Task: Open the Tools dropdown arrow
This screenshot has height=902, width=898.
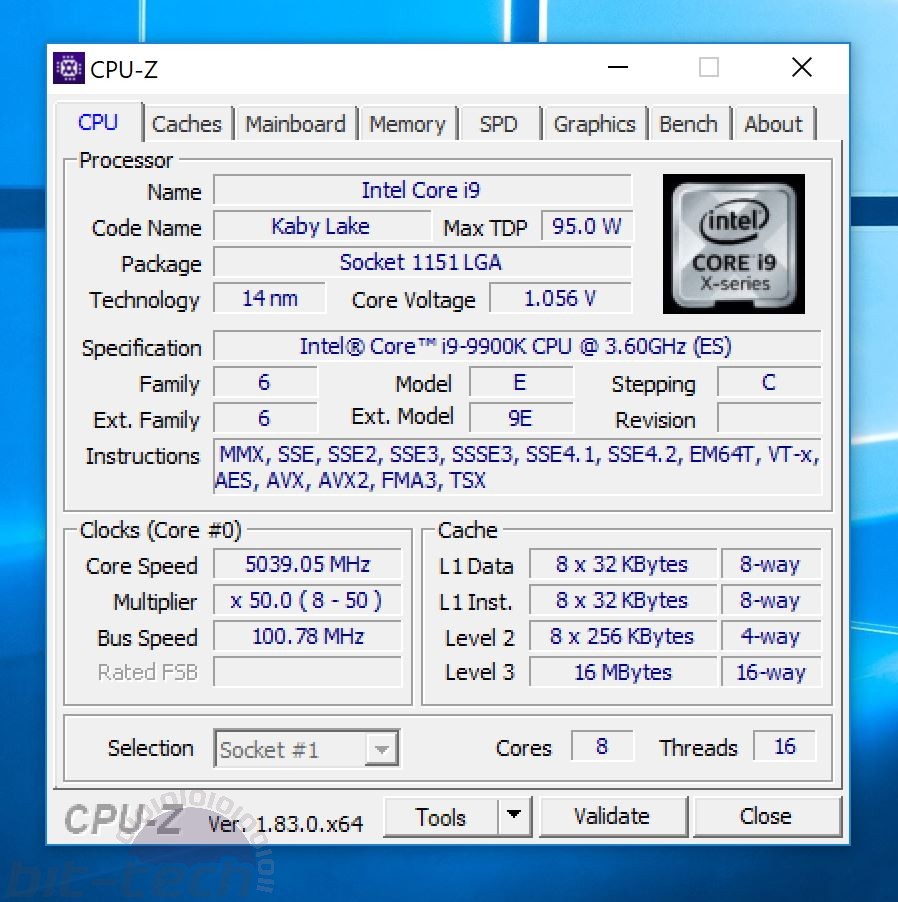Action: (x=517, y=817)
